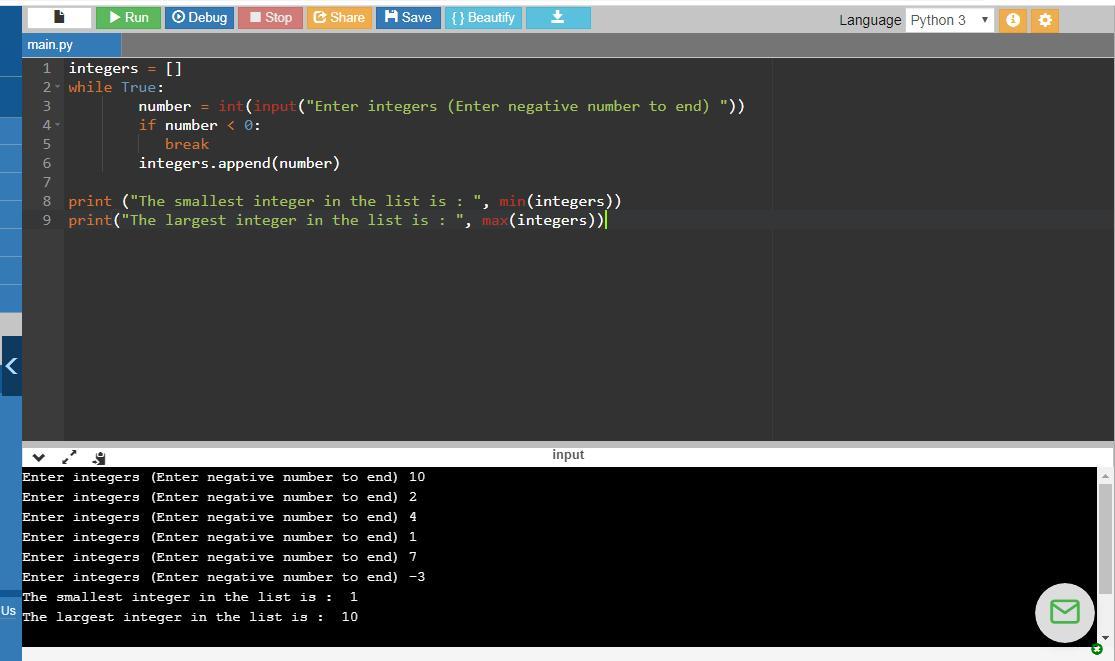Download the code file
This screenshot has width=1115, height=661.
point(558,18)
